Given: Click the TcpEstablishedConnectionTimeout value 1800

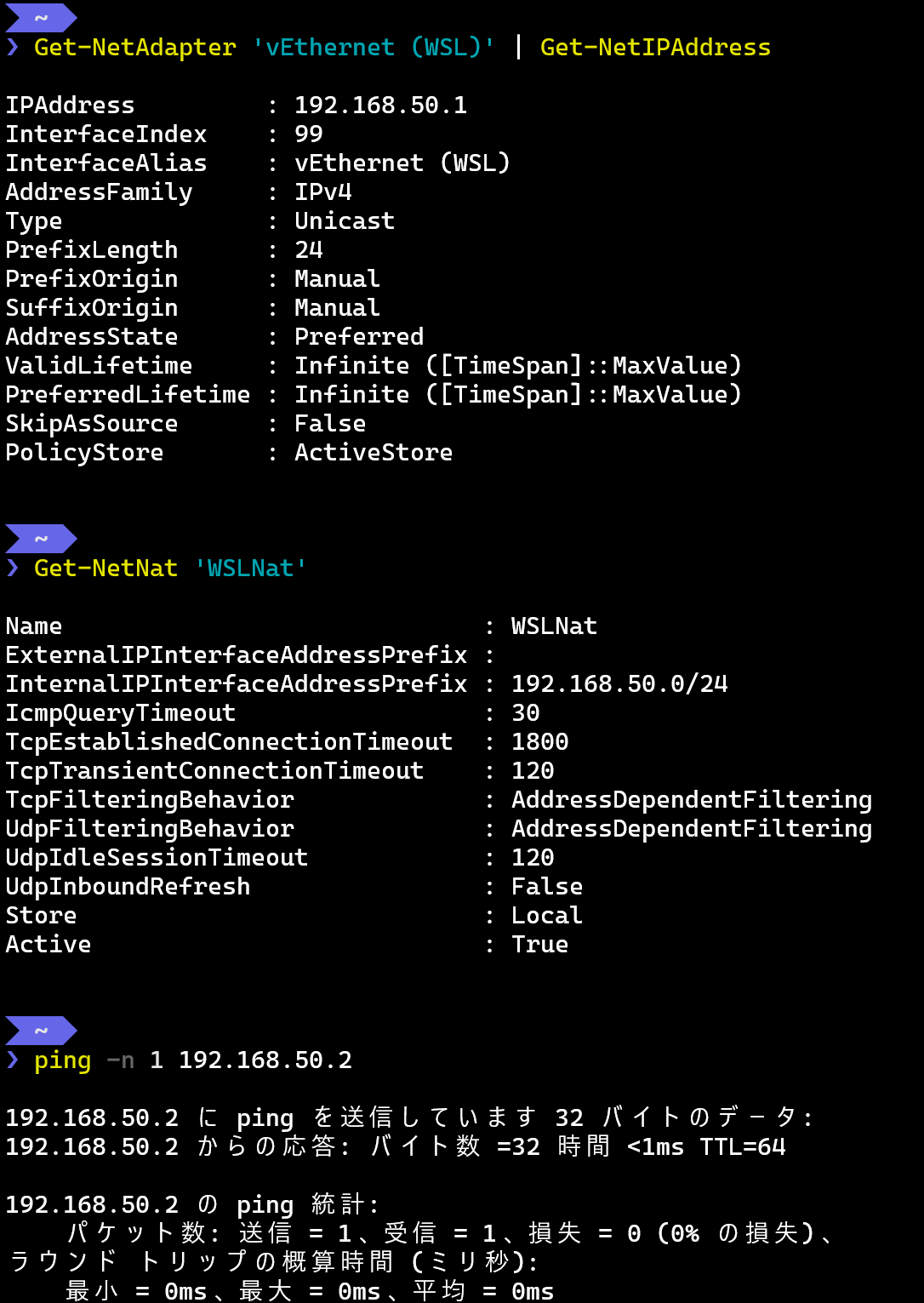Looking at the screenshot, I should point(539,741).
